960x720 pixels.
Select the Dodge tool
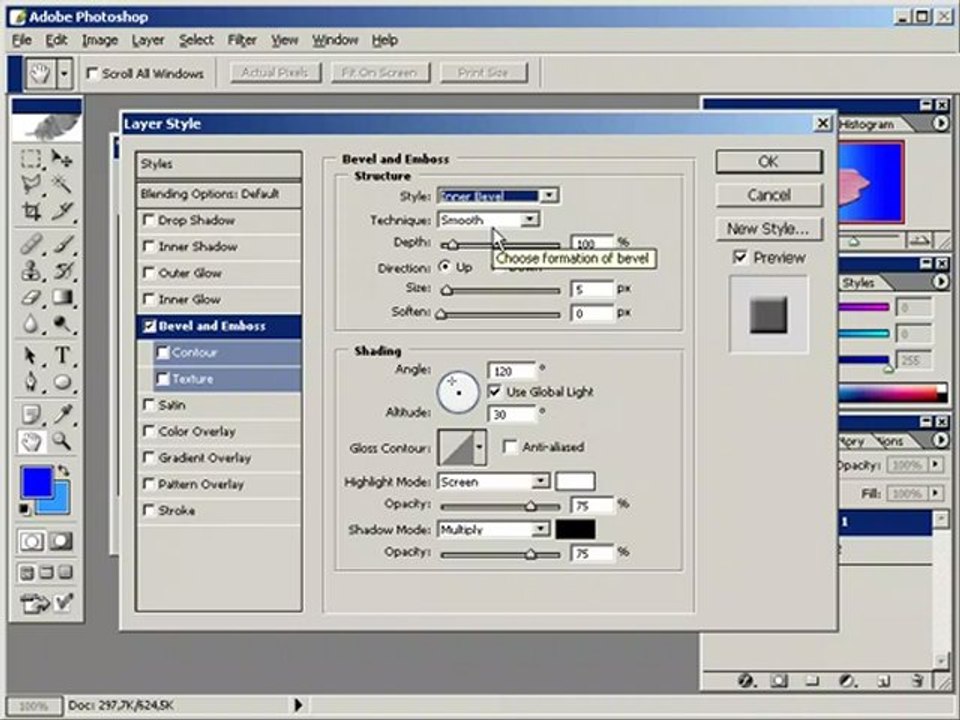[x=62, y=323]
